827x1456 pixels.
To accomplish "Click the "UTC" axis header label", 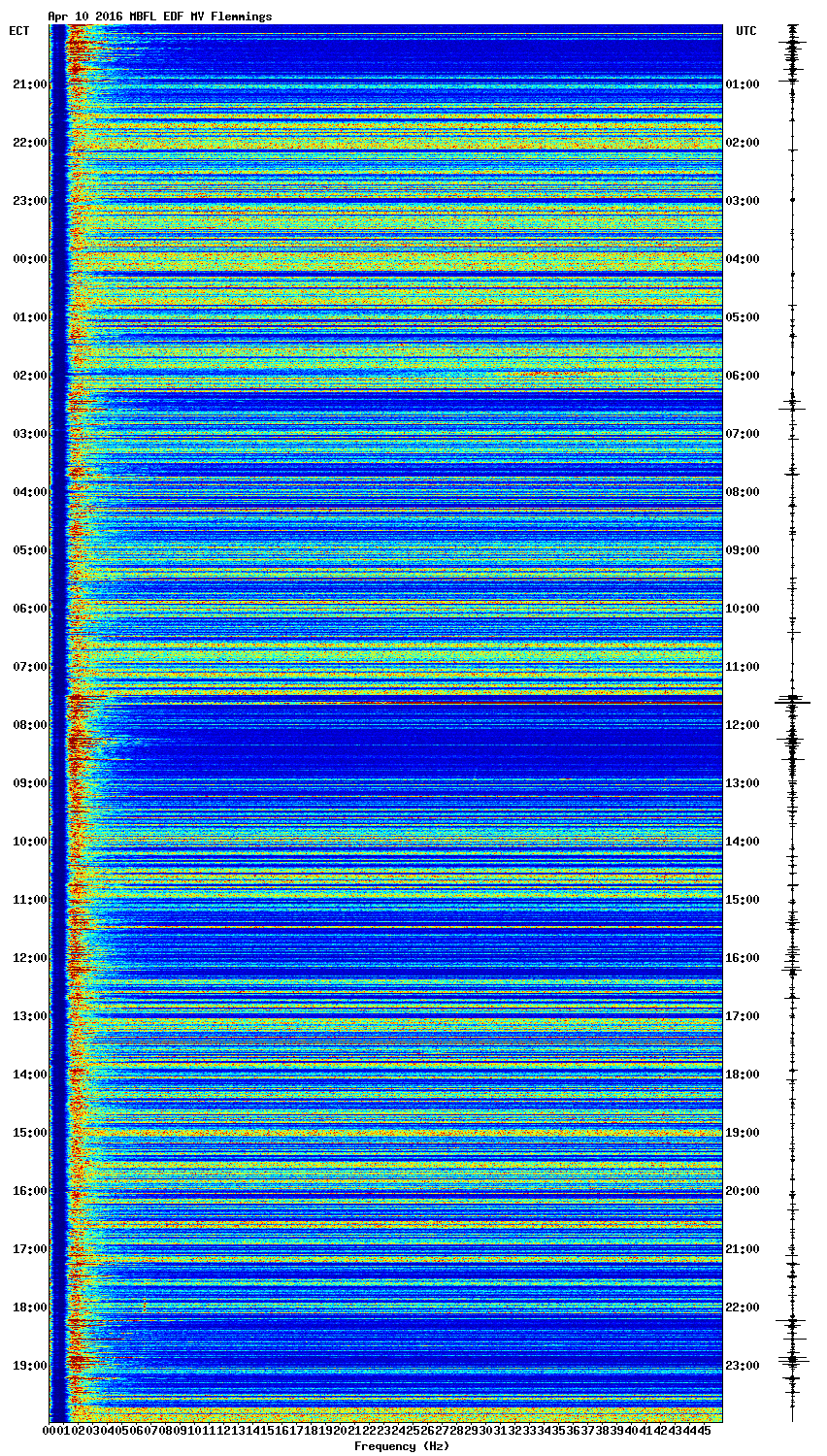I will coord(745,31).
